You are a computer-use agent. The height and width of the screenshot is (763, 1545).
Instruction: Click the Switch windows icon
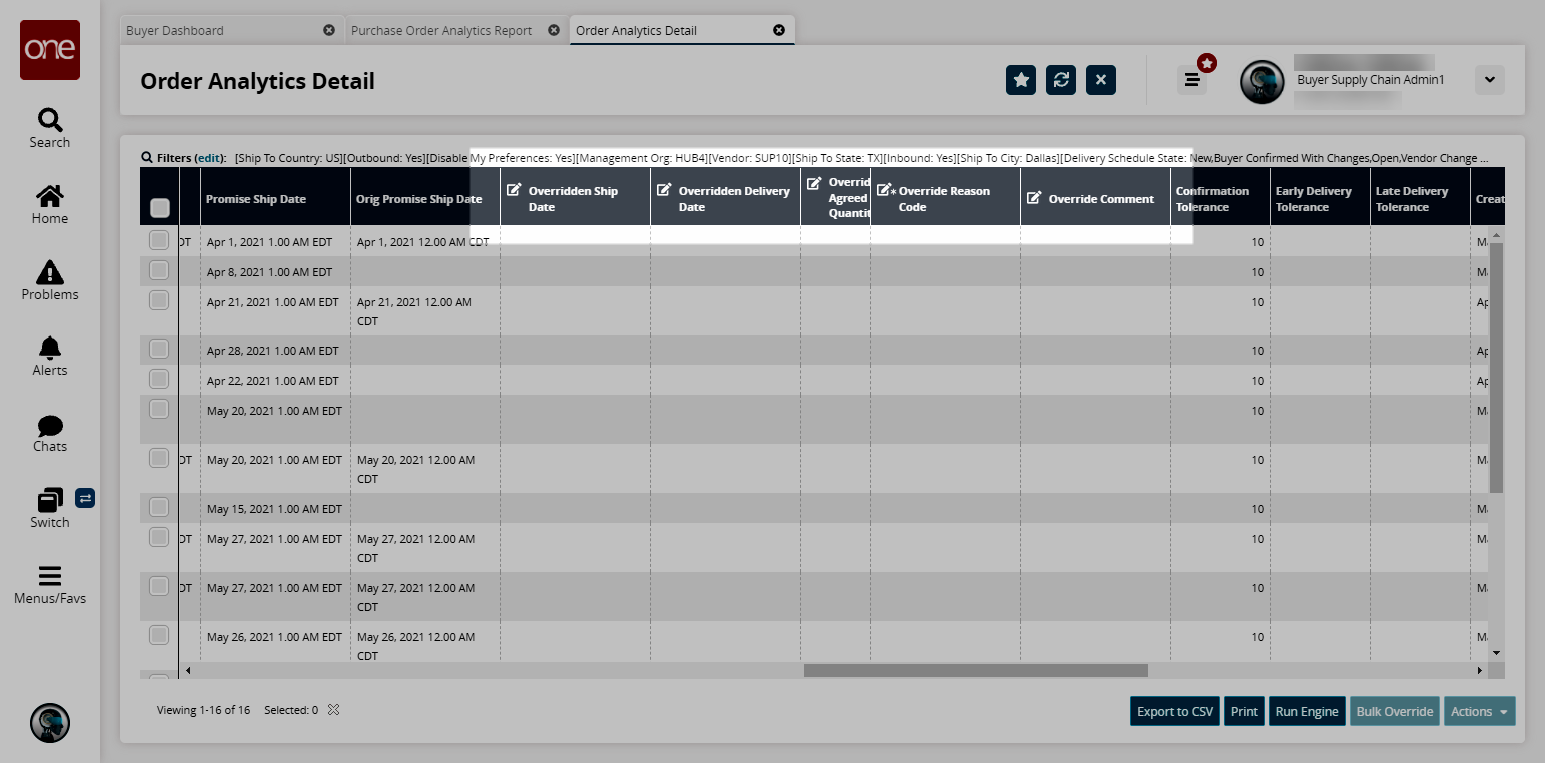pyautogui.click(x=49, y=507)
